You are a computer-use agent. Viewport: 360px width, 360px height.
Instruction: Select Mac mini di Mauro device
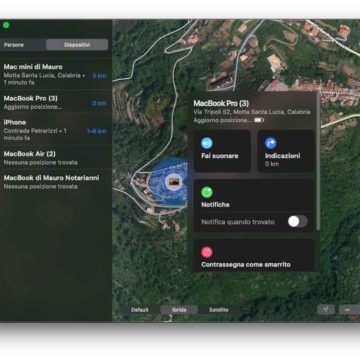point(55,74)
